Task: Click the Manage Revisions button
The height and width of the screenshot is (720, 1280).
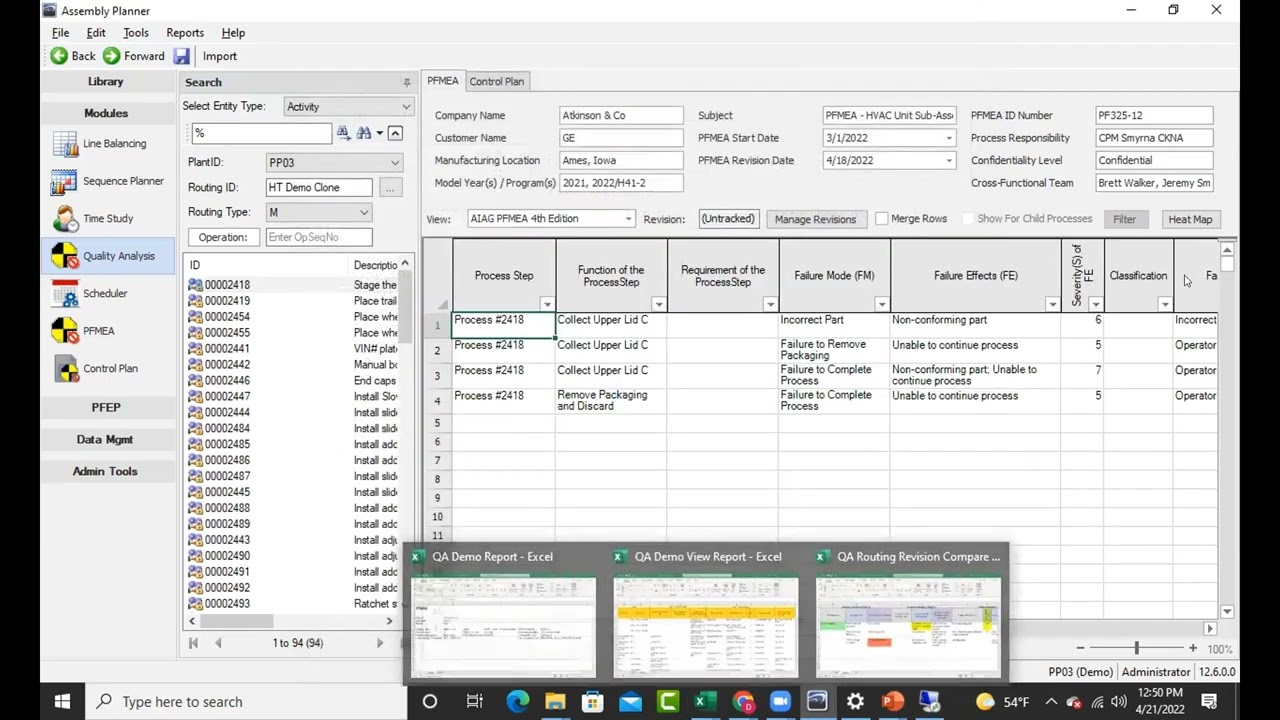Action: point(815,219)
